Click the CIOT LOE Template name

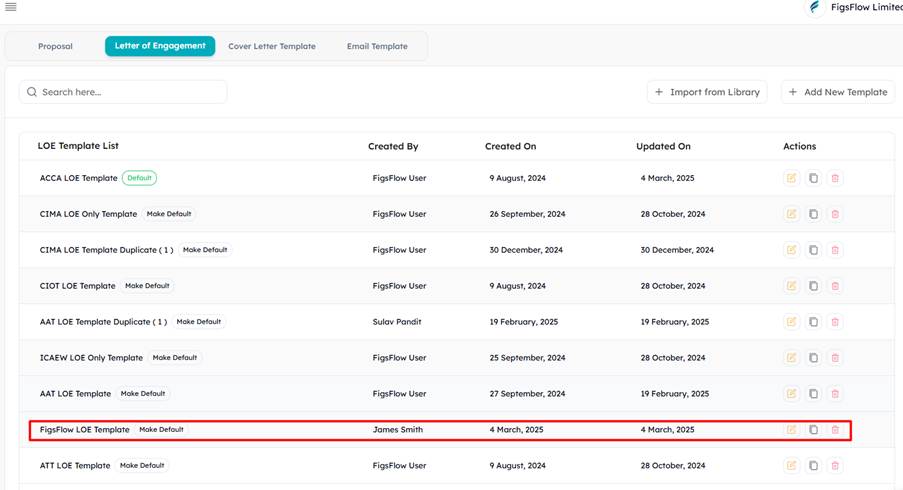click(78, 286)
